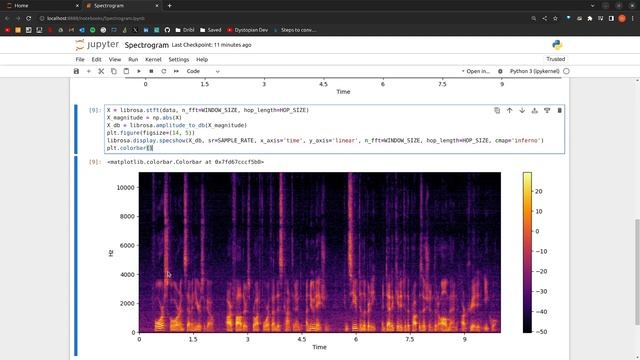Open the GitHub bookmark icon
The width and height of the screenshot is (640, 360).
(x=167, y=30)
